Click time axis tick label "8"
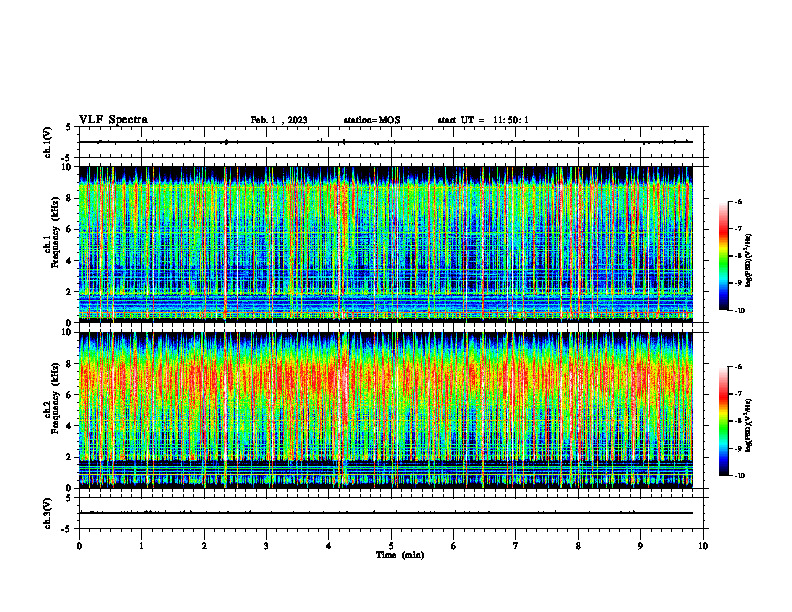 pyautogui.click(x=578, y=546)
